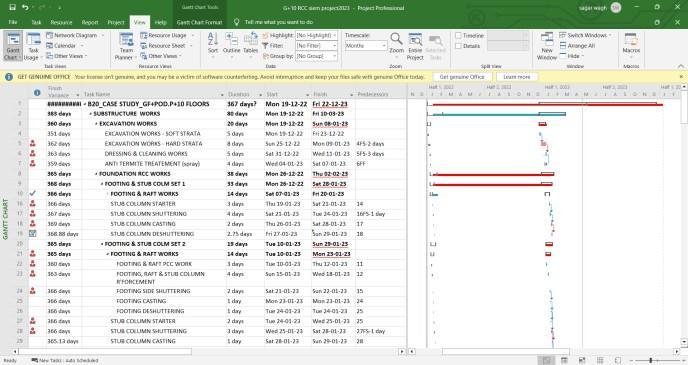Switch to the Resource ribbon tab

click(x=61, y=22)
